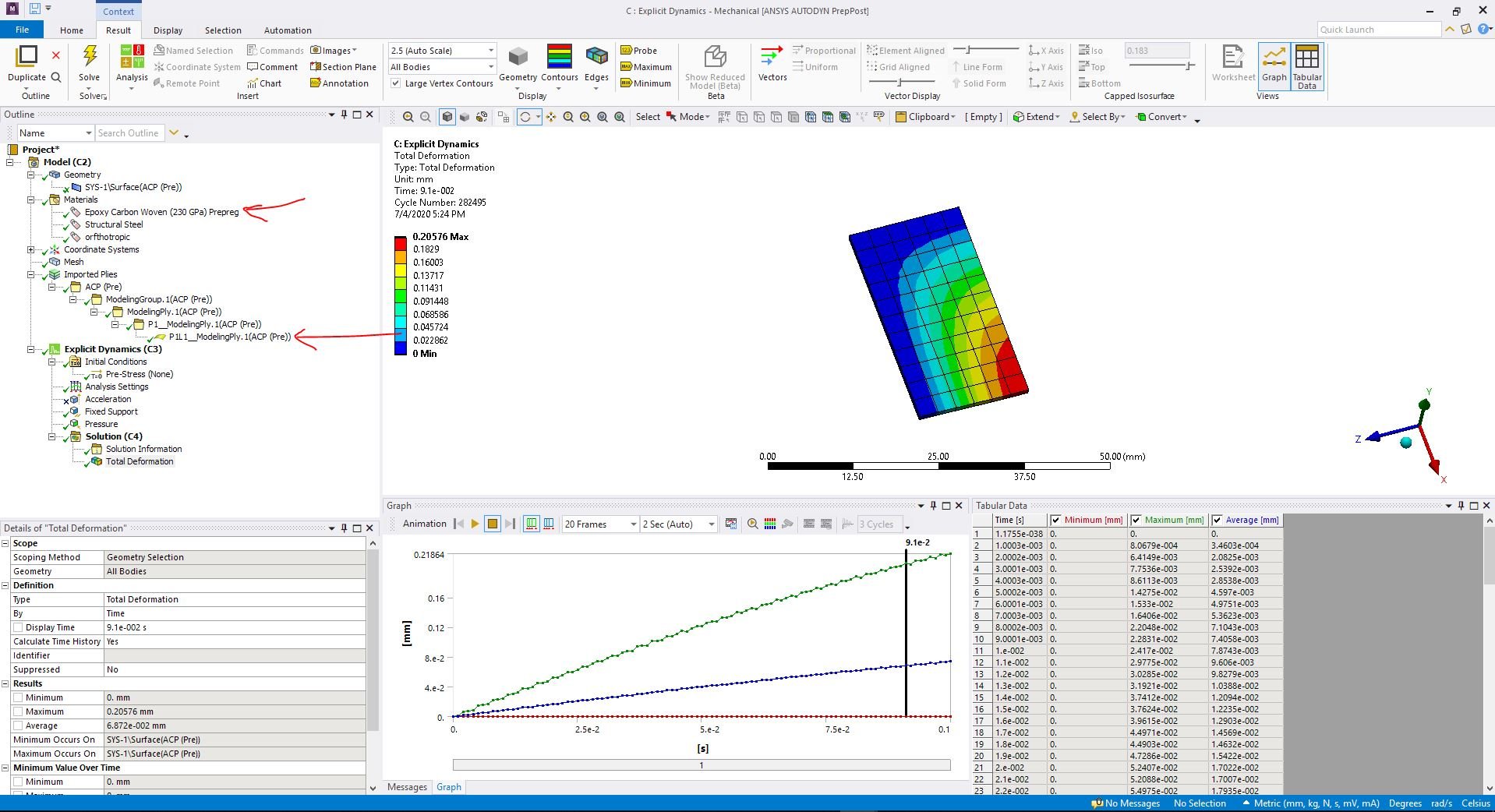
Task: Expand the Coordinate Systems tree node
Action: coord(31,249)
